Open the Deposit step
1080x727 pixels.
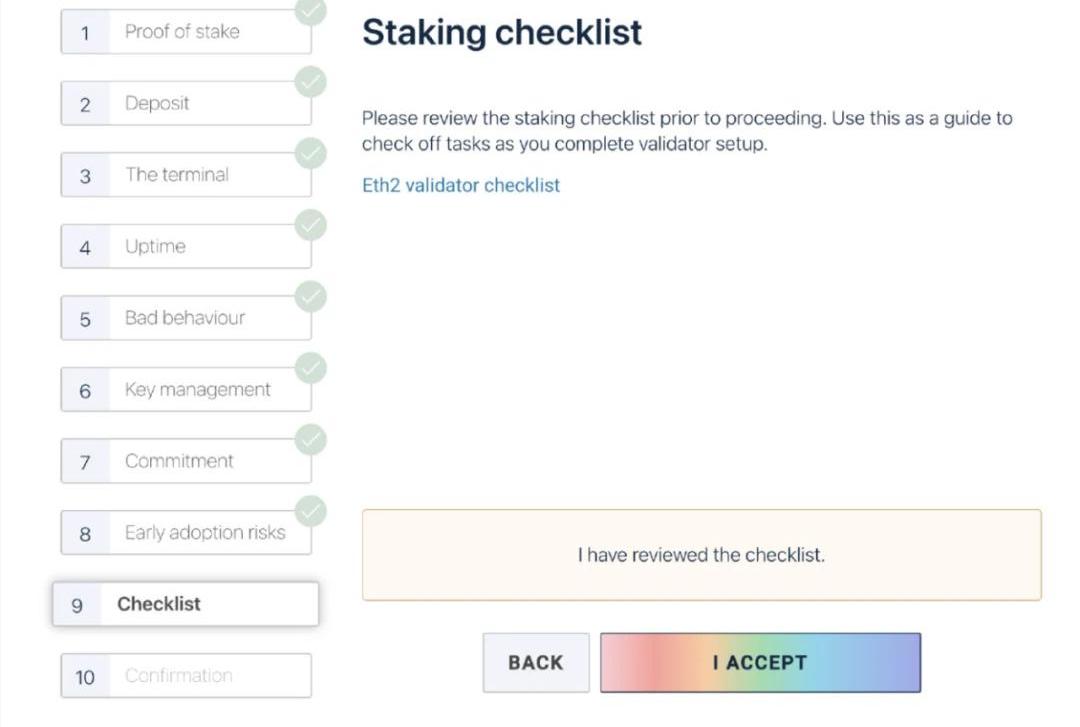point(185,104)
